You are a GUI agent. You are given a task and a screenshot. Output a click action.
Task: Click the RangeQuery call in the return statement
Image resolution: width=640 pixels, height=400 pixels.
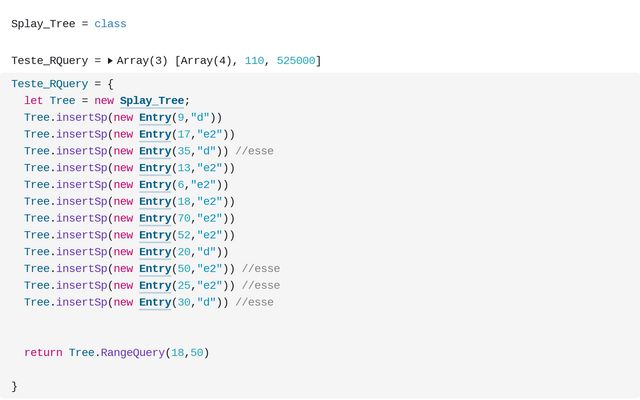[x=134, y=352]
